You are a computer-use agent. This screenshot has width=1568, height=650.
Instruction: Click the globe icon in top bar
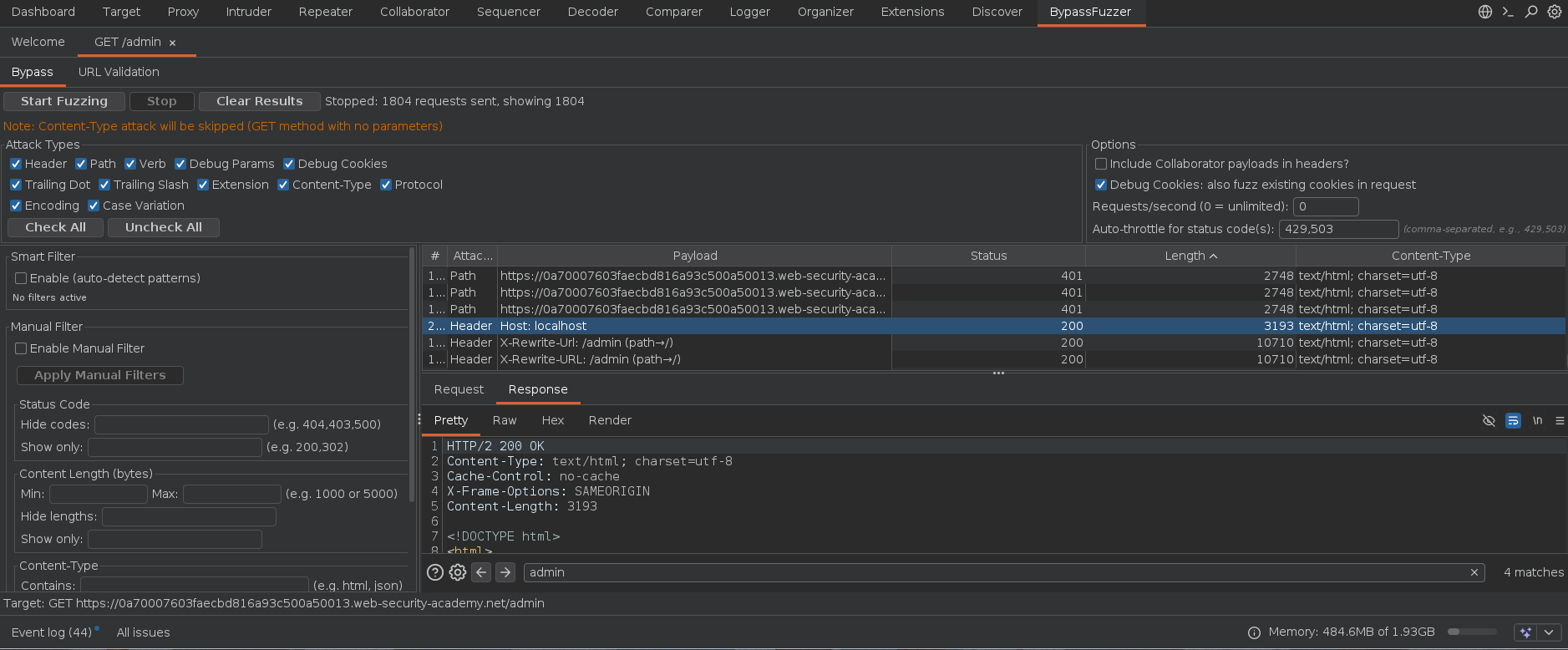pyautogui.click(x=1484, y=12)
